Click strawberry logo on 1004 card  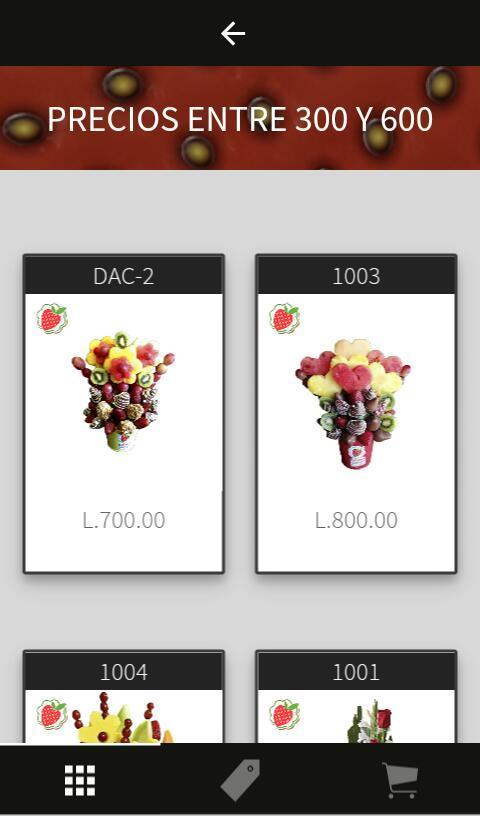[x=52, y=714]
